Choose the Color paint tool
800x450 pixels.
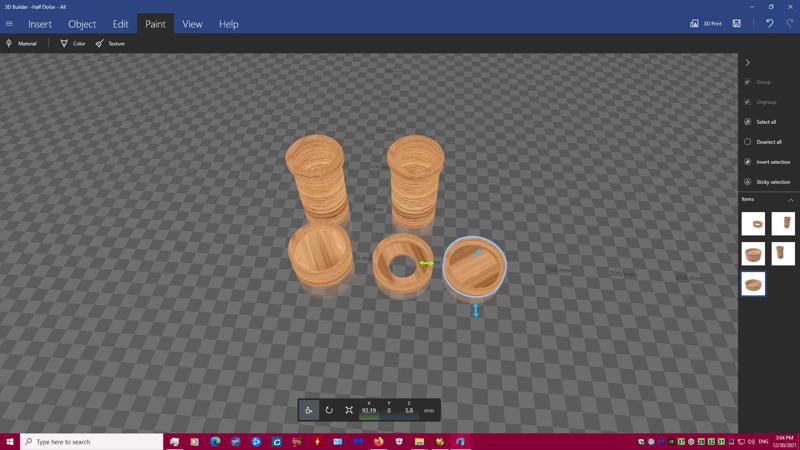click(x=73, y=43)
